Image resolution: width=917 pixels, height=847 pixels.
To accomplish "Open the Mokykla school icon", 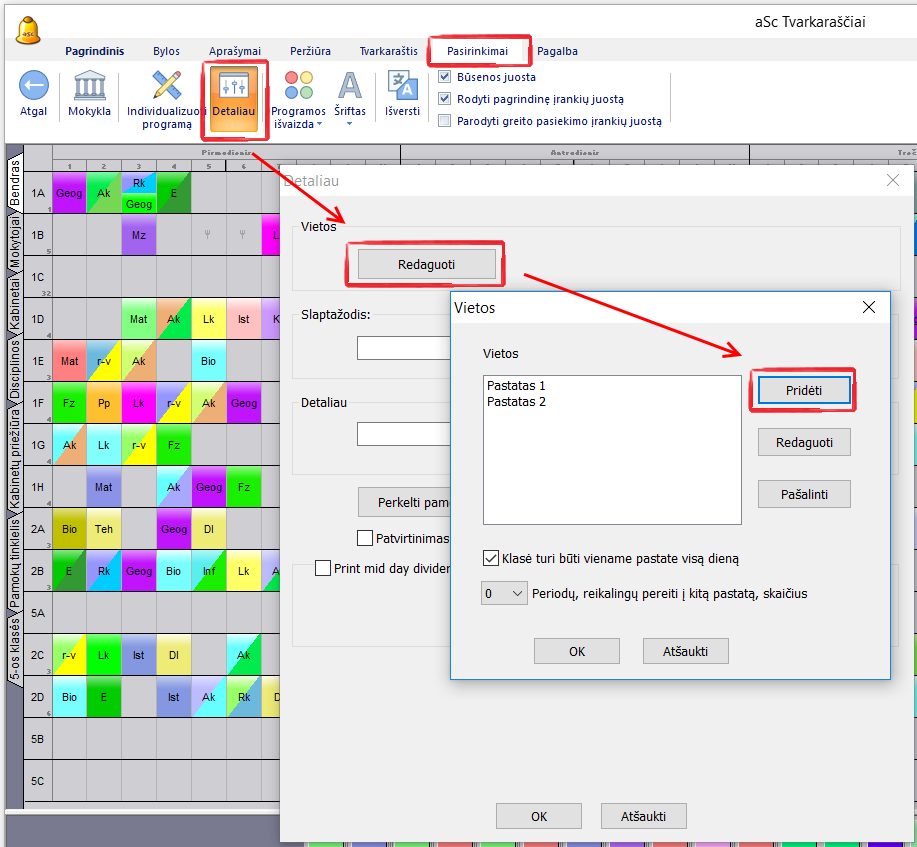I will tap(89, 87).
